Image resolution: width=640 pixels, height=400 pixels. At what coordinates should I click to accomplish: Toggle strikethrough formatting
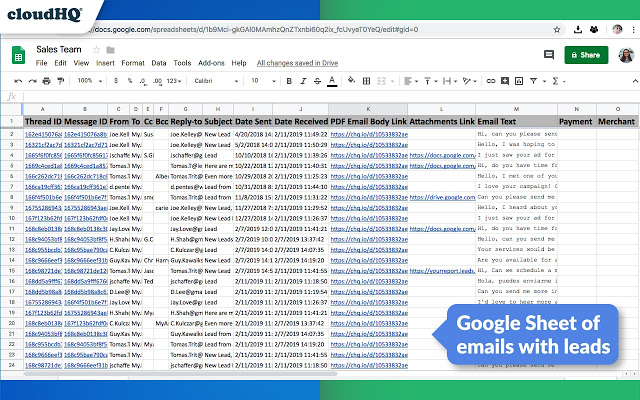pos(317,80)
